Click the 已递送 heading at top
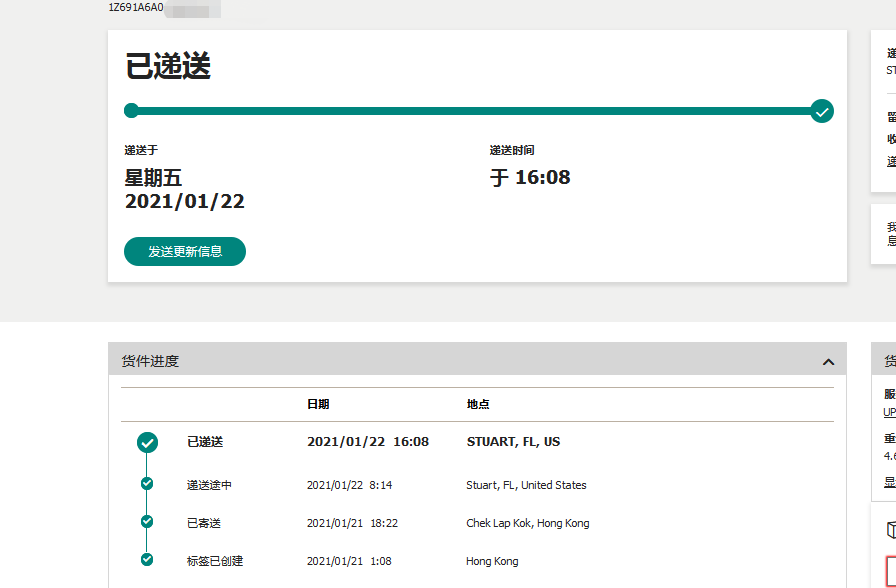 coord(168,67)
